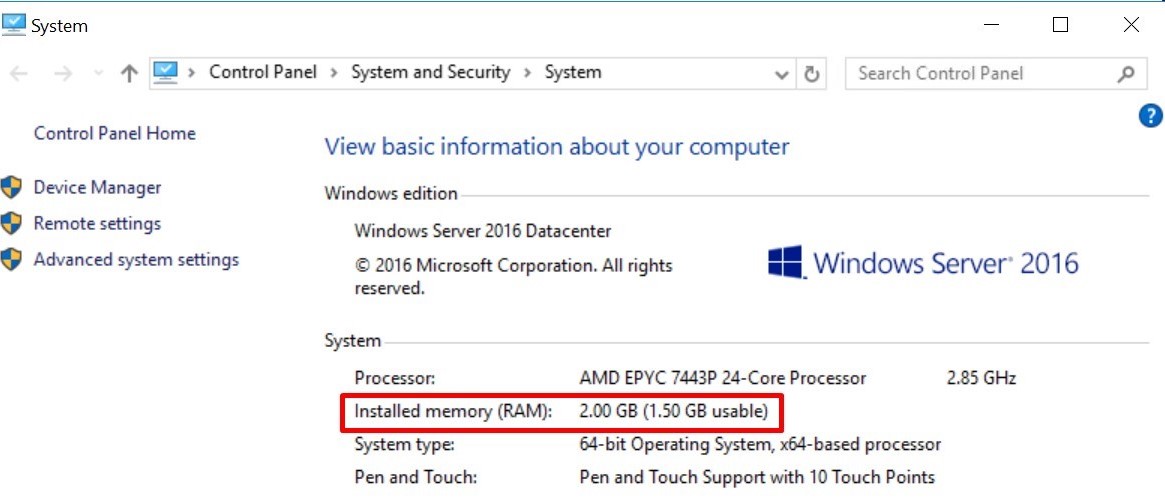Refresh the System page

tap(812, 74)
